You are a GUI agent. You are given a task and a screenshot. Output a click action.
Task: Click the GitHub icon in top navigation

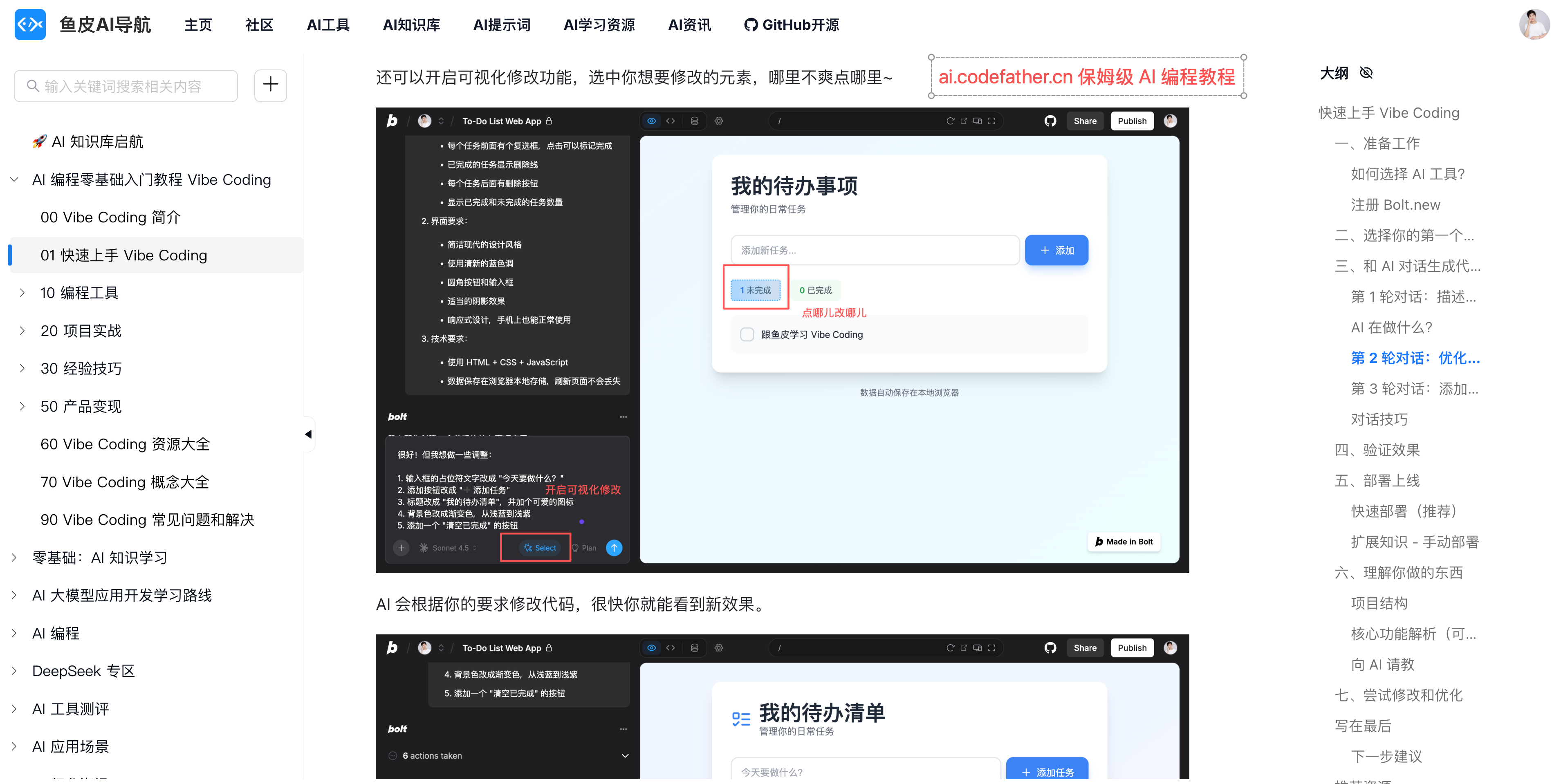pos(751,25)
